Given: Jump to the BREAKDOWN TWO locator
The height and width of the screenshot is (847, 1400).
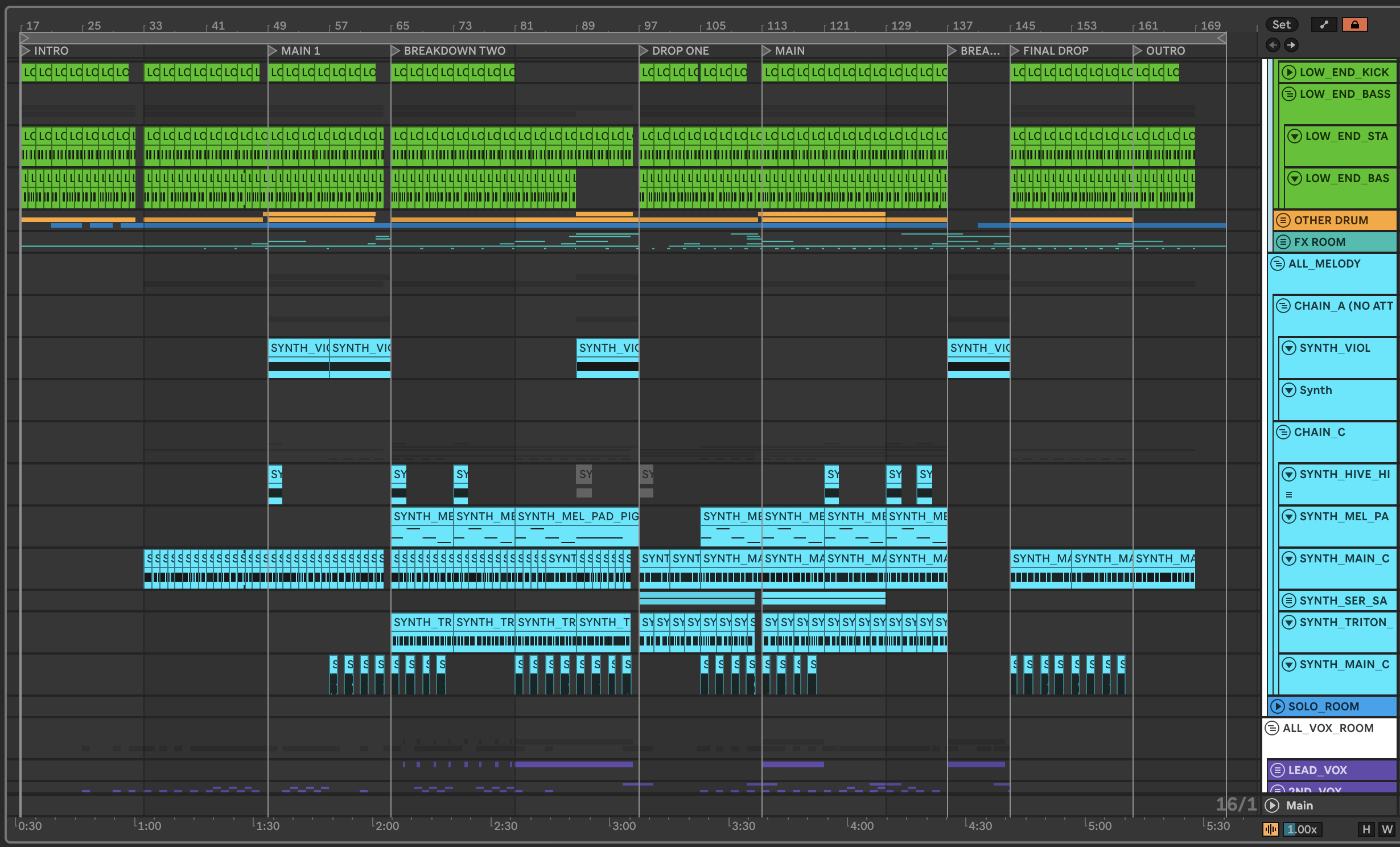Looking at the screenshot, I should coord(448,51).
